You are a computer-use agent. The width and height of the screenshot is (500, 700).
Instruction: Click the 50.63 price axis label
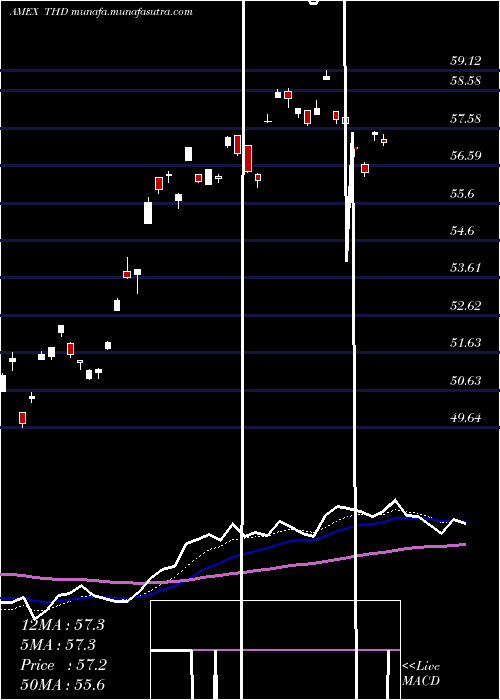(466, 381)
